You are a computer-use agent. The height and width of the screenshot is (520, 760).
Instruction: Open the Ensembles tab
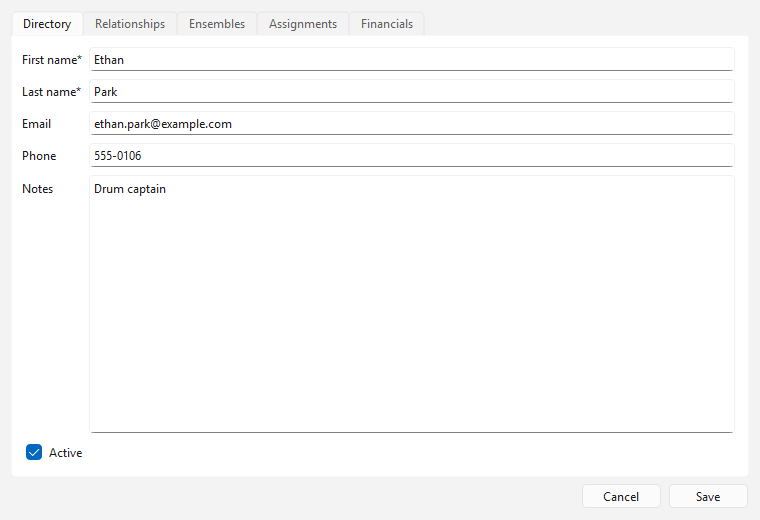click(217, 24)
